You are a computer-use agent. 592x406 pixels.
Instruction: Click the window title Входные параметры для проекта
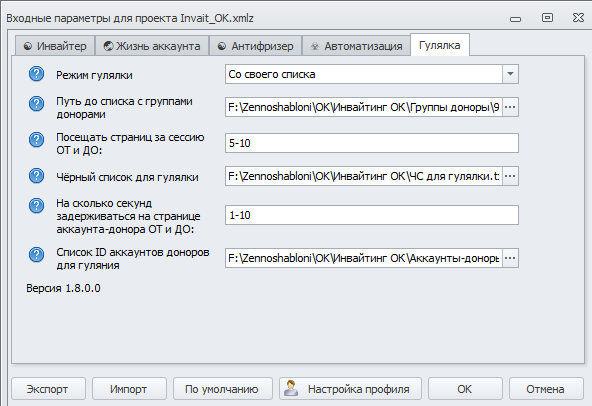click(130, 18)
